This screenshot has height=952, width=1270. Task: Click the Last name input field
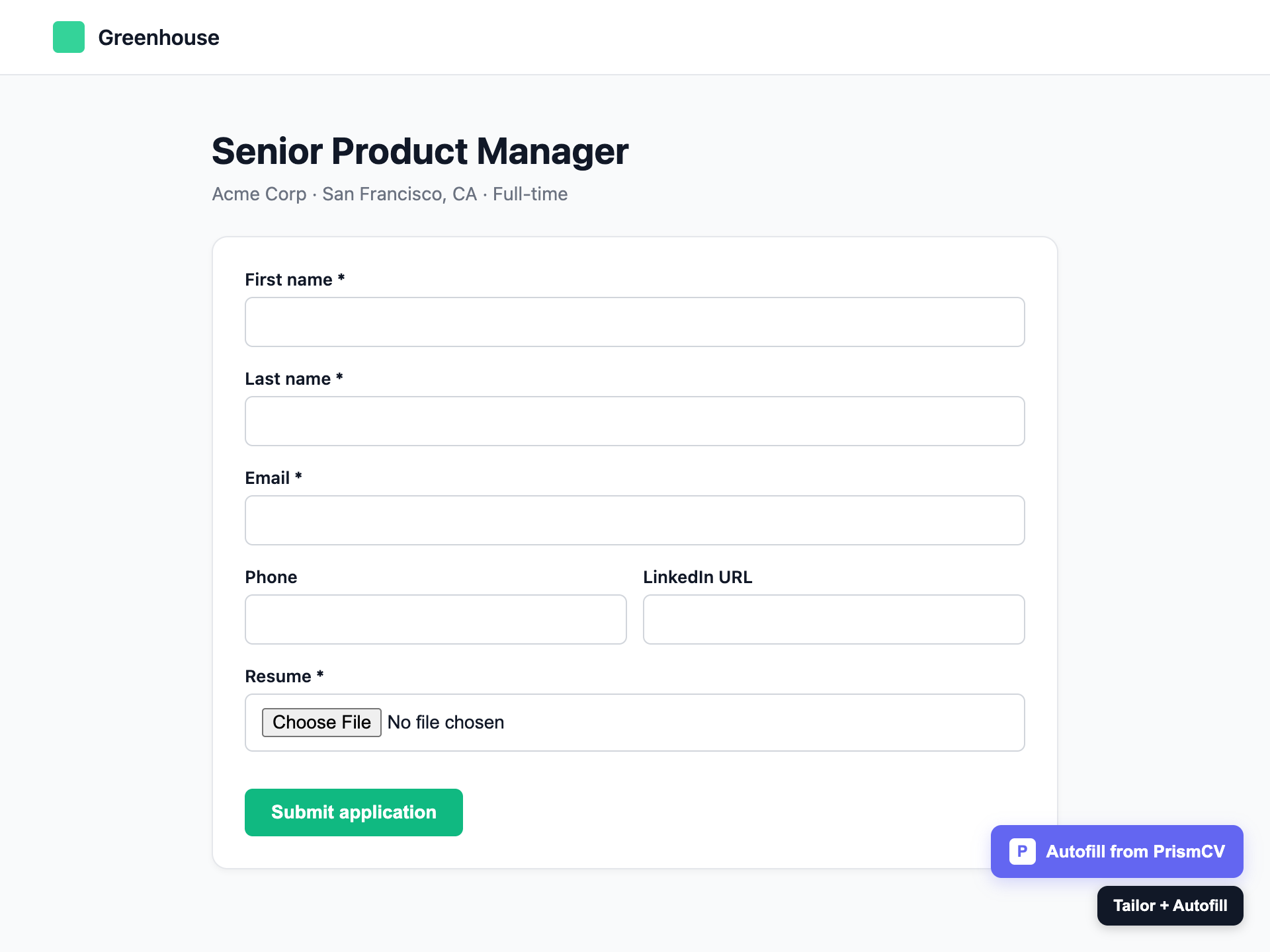pyautogui.click(x=634, y=421)
